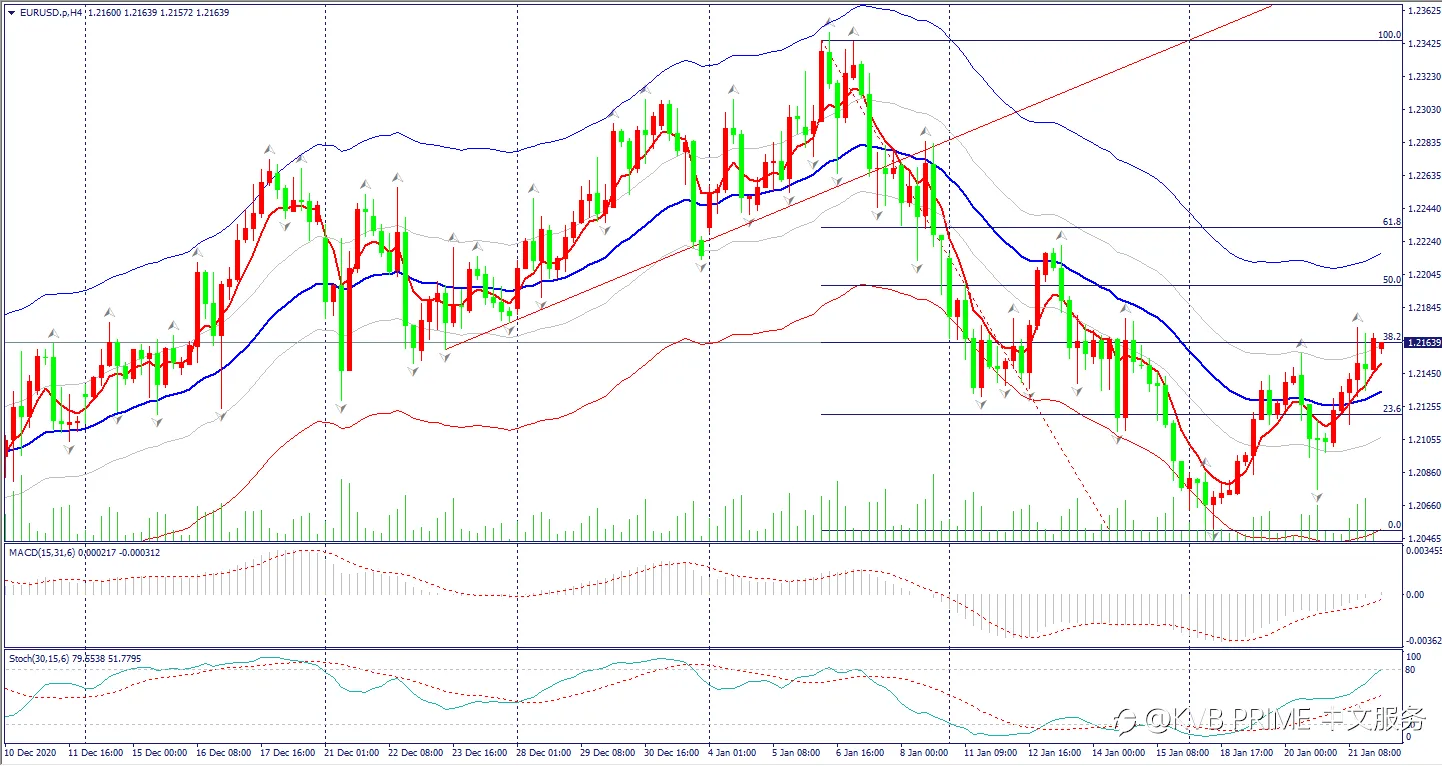
Task: Click the 17 Dec 16:00 time label
Action: coord(288,751)
